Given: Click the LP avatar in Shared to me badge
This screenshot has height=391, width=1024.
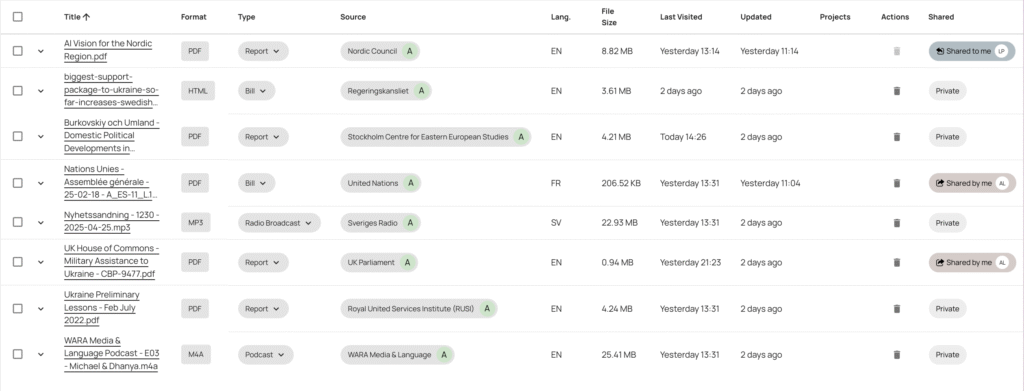Looking at the screenshot, I should pos(1002,51).
